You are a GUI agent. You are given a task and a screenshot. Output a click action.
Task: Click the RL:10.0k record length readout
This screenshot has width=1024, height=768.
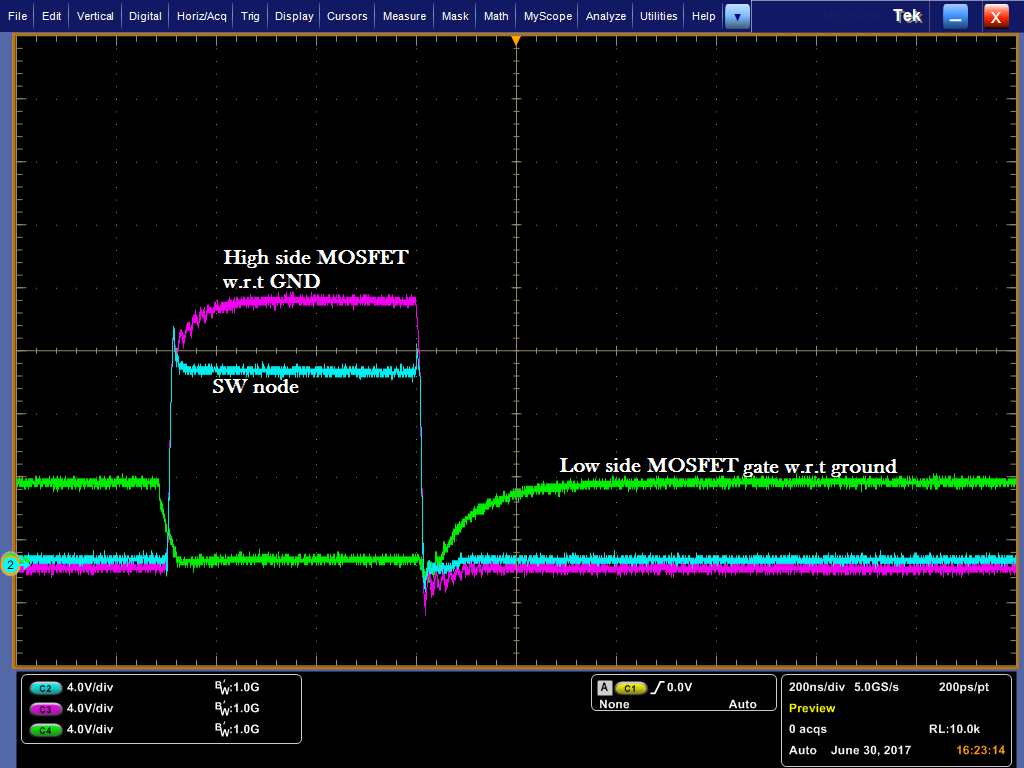tap(954, 729)
